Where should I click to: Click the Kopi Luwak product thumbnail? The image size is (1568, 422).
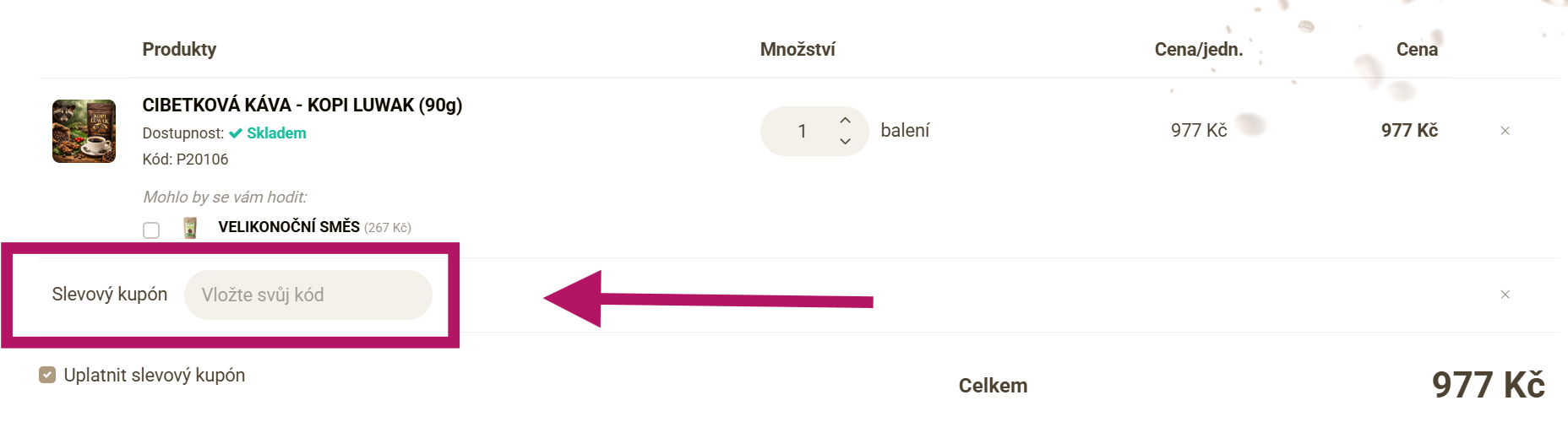point(84,131)
